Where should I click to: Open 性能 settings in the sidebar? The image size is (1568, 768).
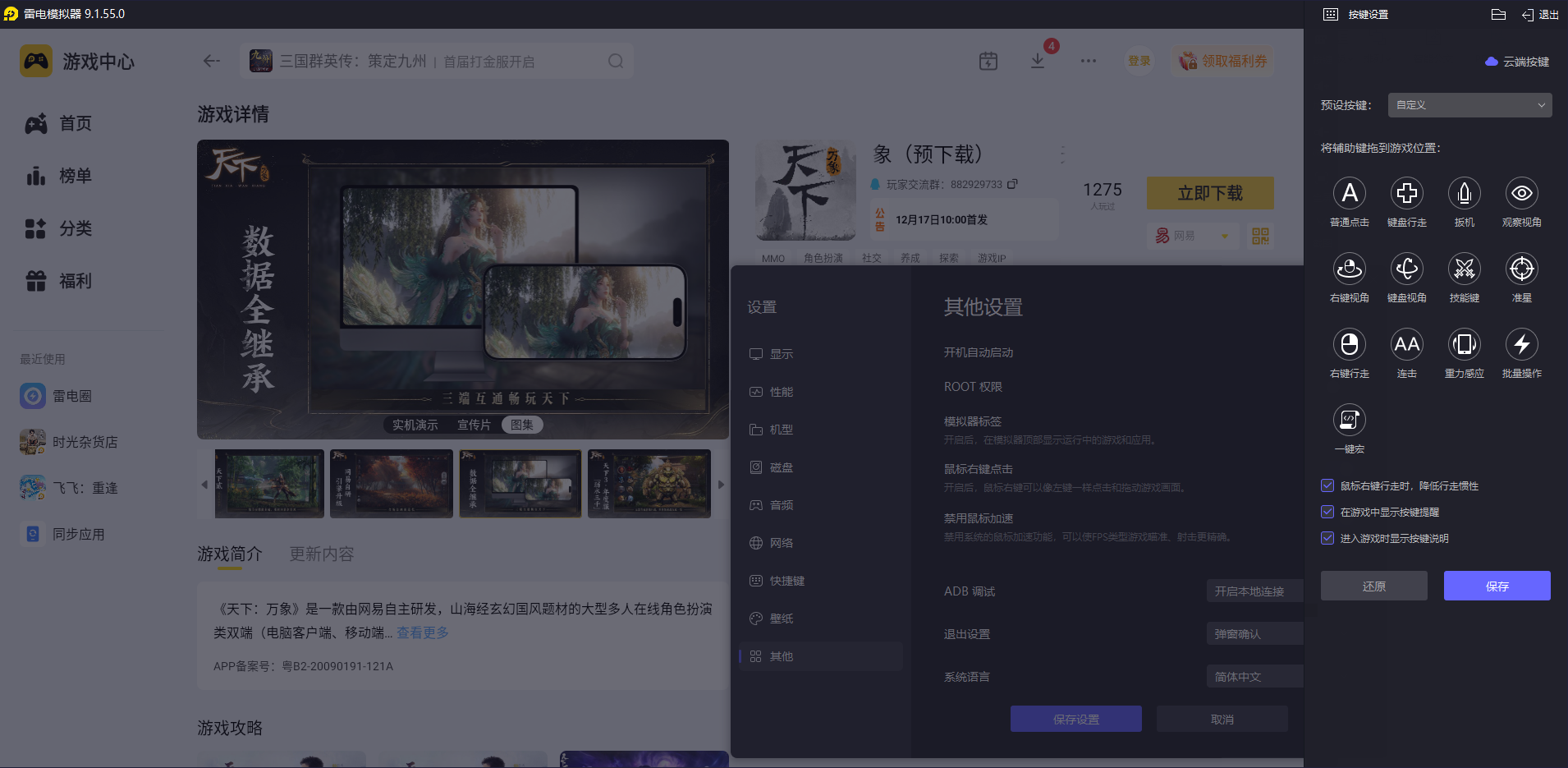point(781,392)
